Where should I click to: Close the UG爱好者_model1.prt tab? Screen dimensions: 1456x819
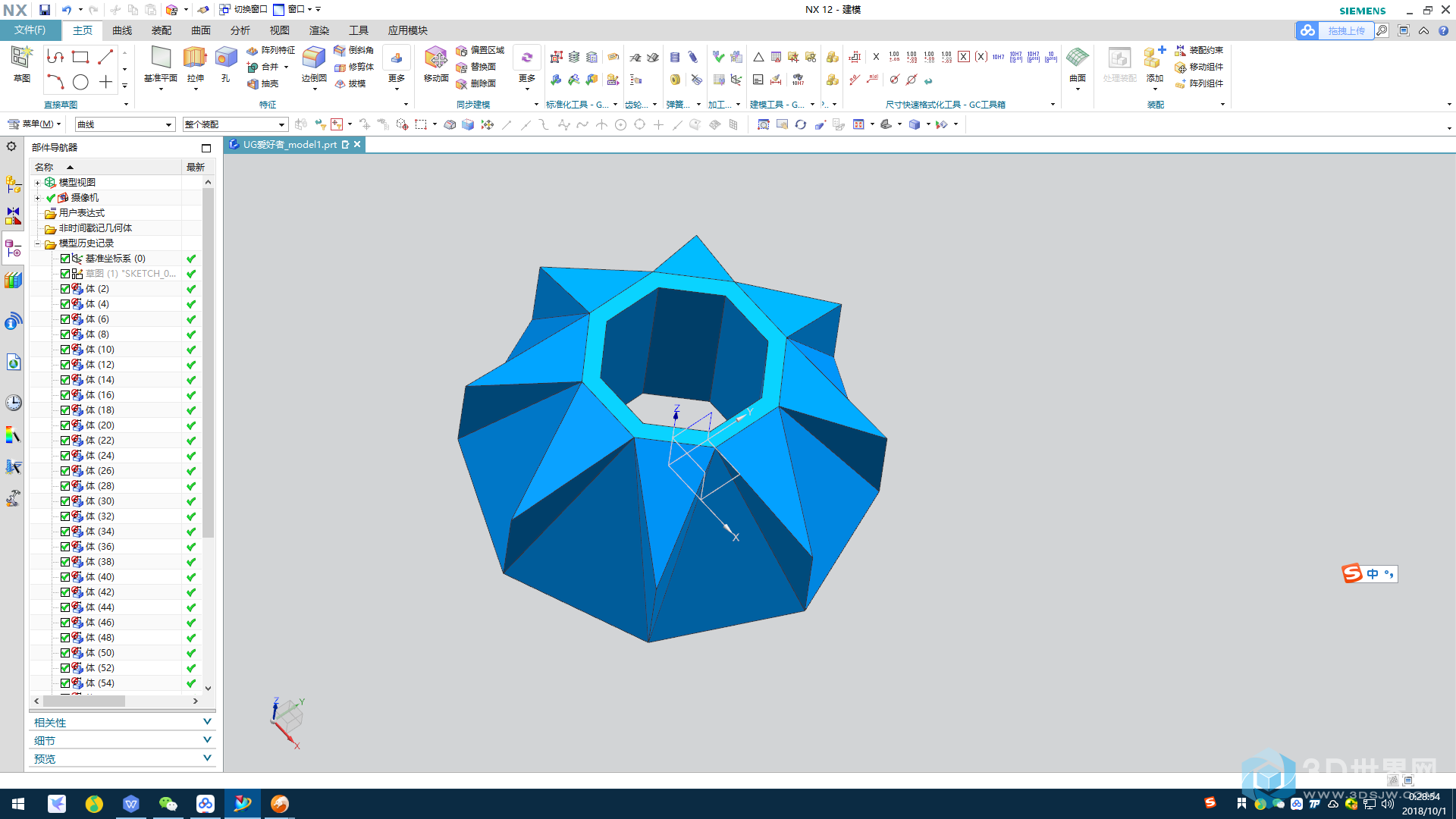pyautogui.click(x=357, y=144)
